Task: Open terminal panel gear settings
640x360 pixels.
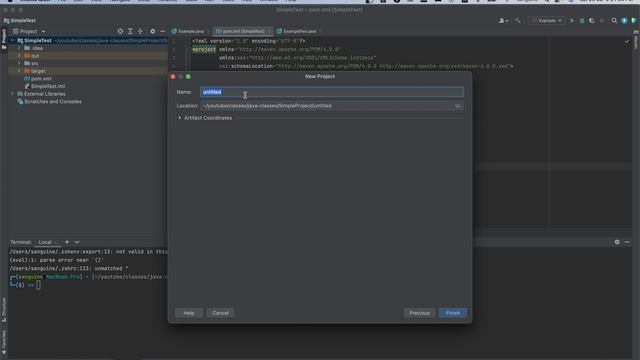Action: click(x=617, y=242)
